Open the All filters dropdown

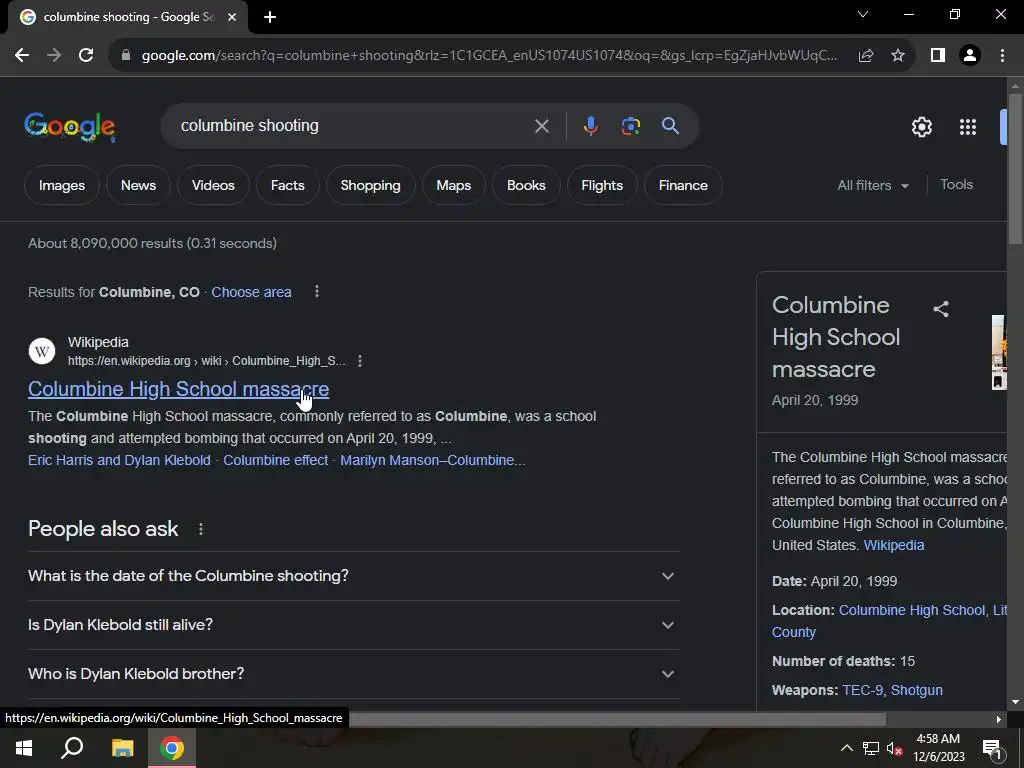click(x=873, y=185)
